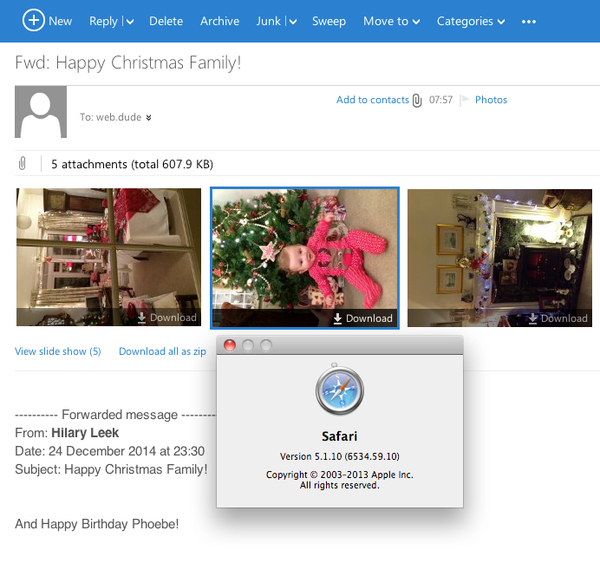Delete this email via toolbar
600x583 pixels.
coord(166,21)
